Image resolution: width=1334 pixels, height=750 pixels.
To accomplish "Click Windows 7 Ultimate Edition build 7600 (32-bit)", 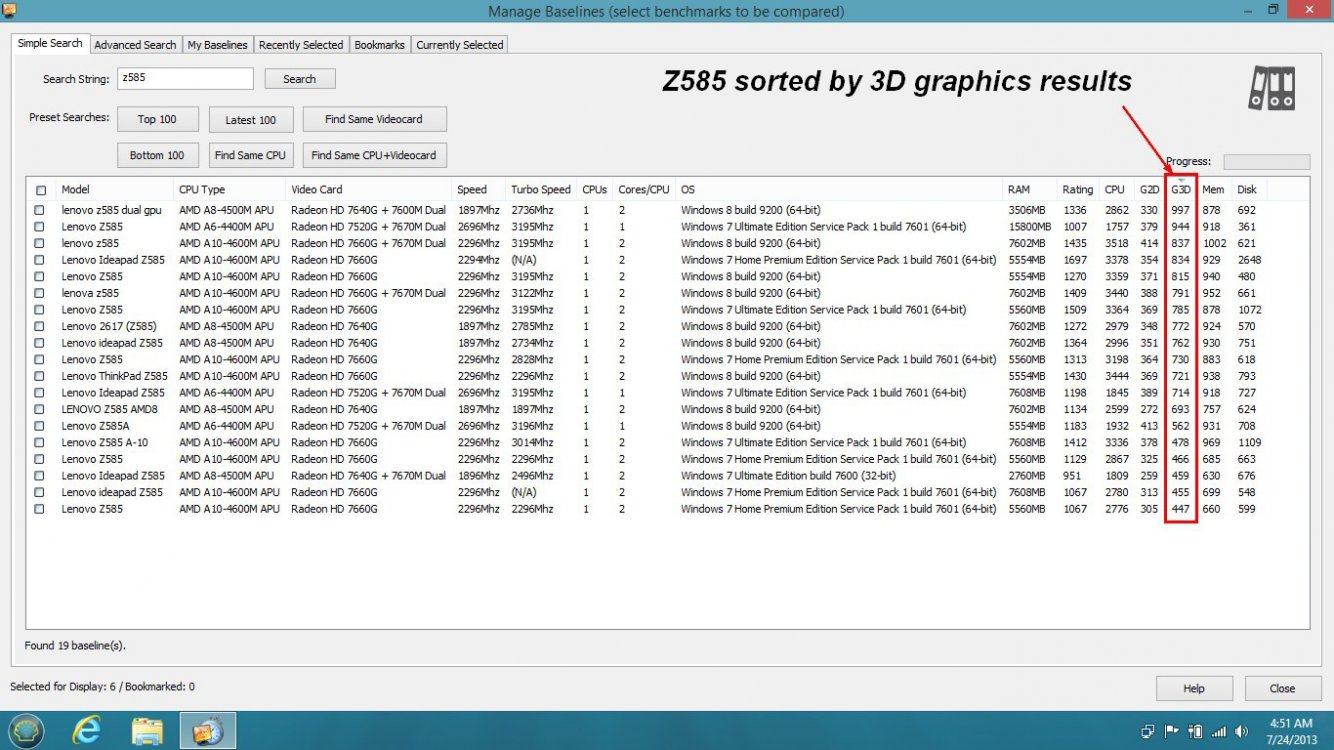I will (x=788, y=476).
